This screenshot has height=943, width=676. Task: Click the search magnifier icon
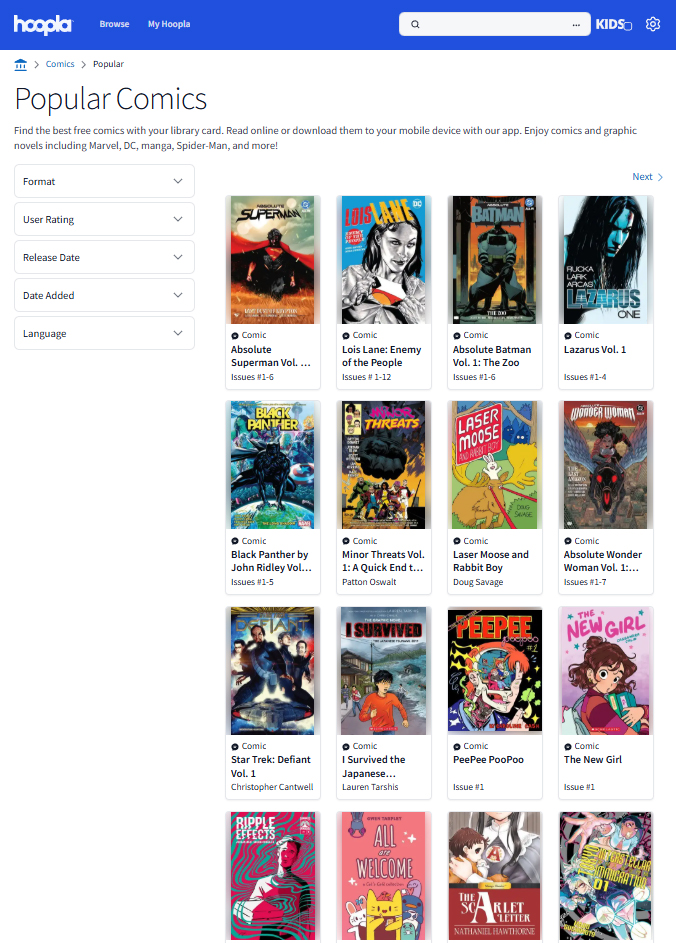[x=415, y=24]
